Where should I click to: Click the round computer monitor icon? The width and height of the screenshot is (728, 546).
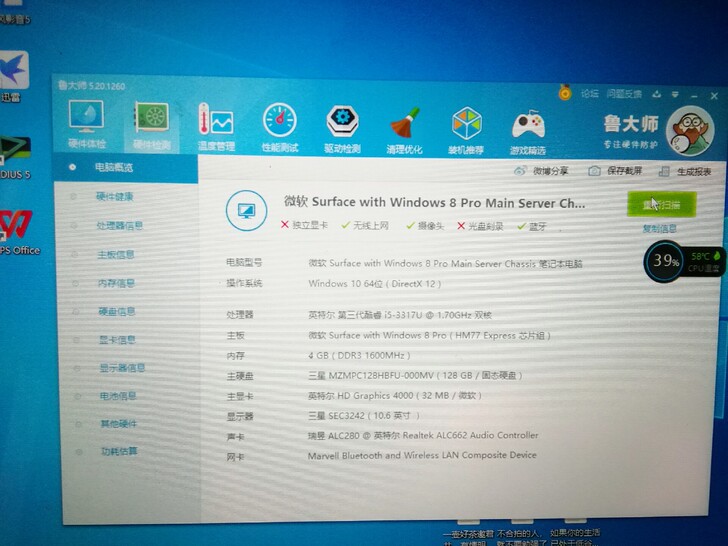pyautogui.click(x=247, y=210)
